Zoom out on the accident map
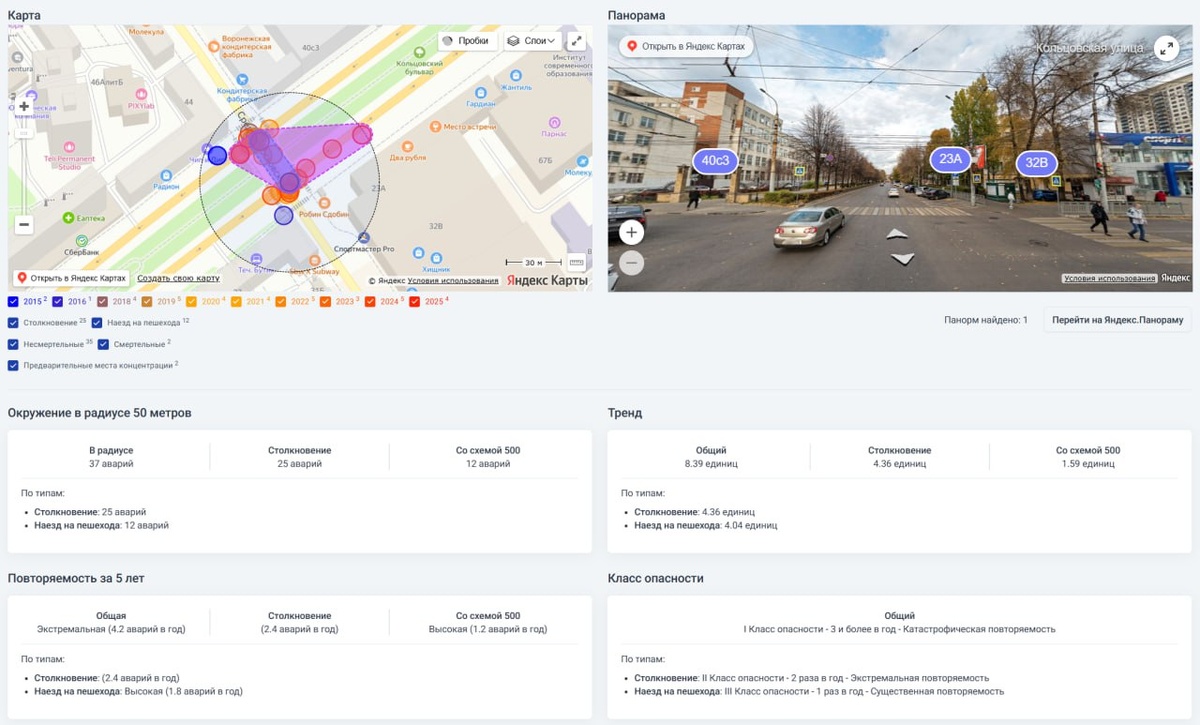The height and width of the screenshot is (725, 1200). 24,225
